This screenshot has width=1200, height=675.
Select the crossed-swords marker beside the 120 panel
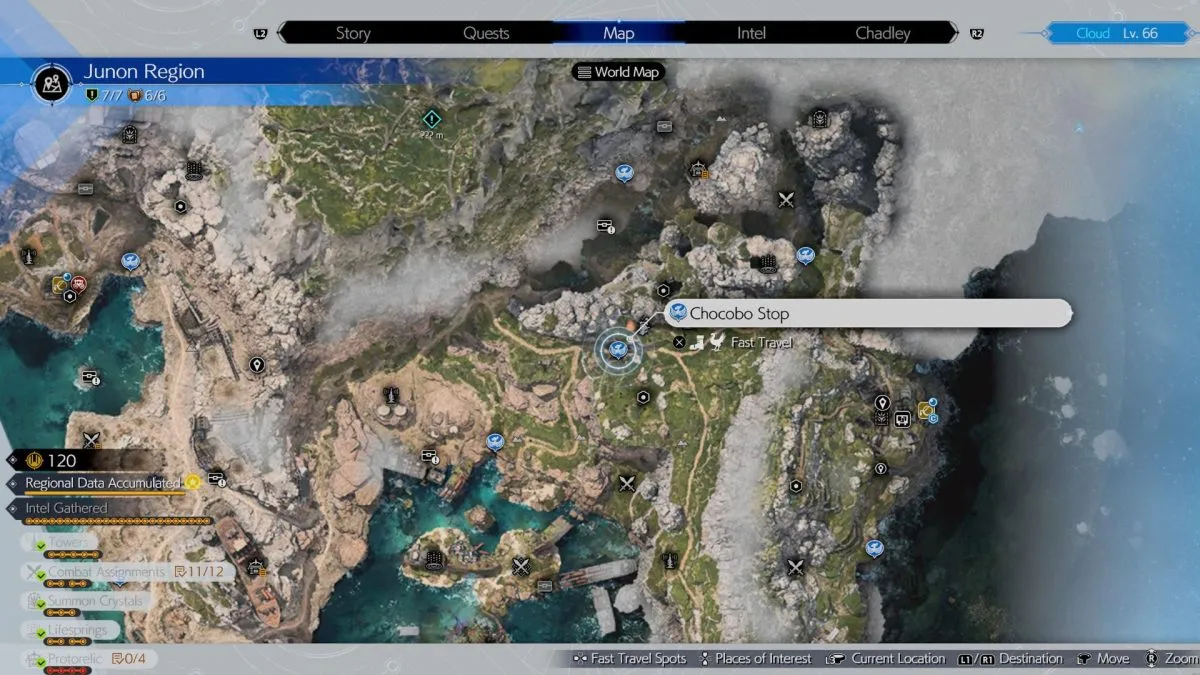(x=92, y=439)
